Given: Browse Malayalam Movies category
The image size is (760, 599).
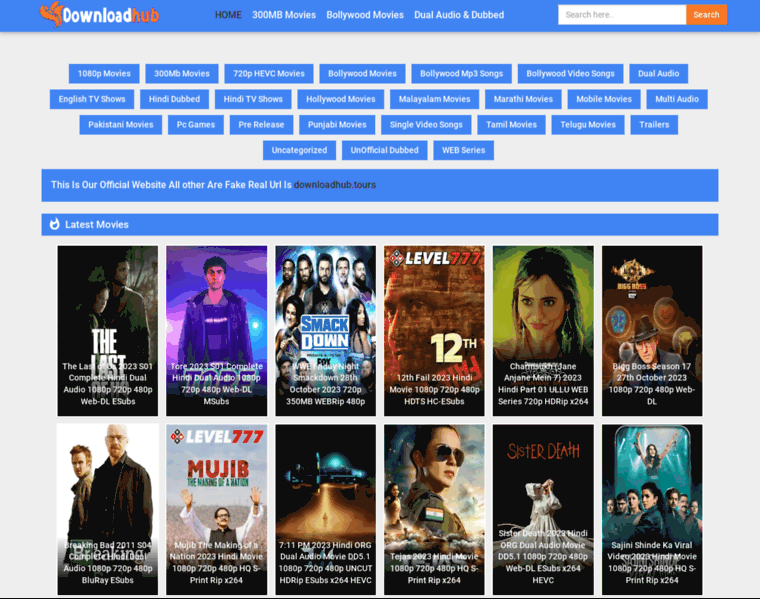Looking at the screenshot, I should pyautogui.click(x=434, y=99).
